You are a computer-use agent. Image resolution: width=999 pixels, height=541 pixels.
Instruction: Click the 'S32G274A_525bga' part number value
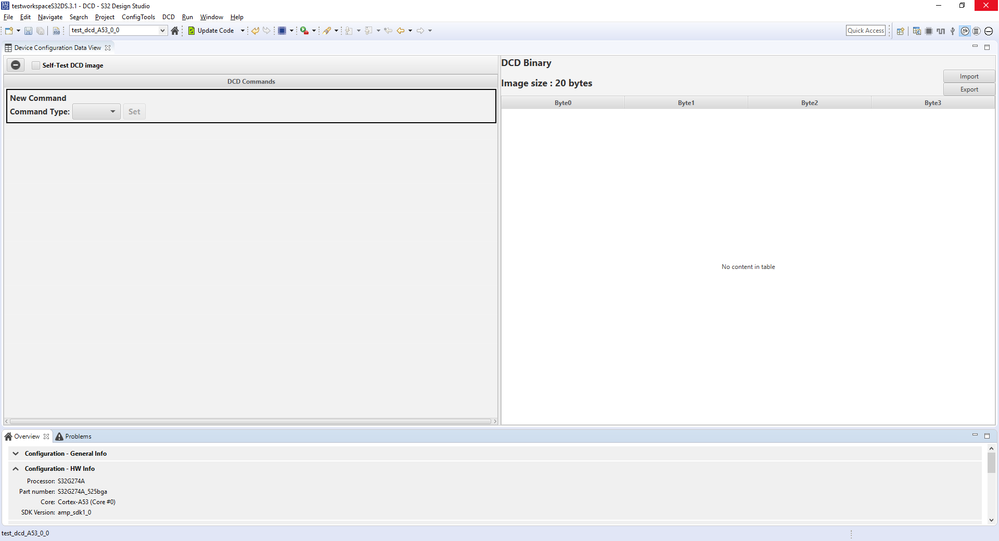tap(82, 492)
